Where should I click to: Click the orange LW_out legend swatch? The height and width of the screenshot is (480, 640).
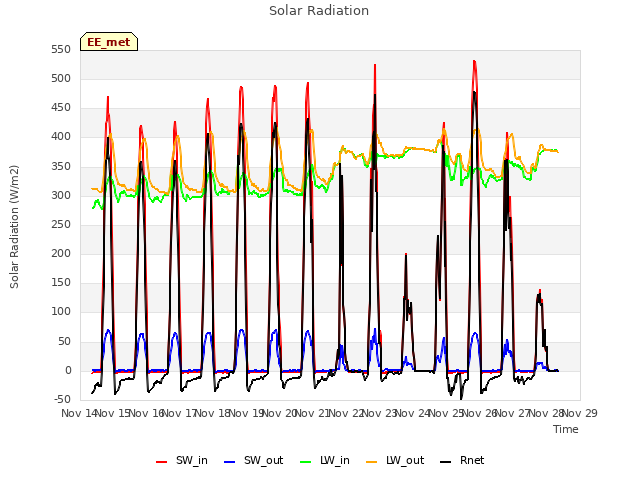click(371, 462)
